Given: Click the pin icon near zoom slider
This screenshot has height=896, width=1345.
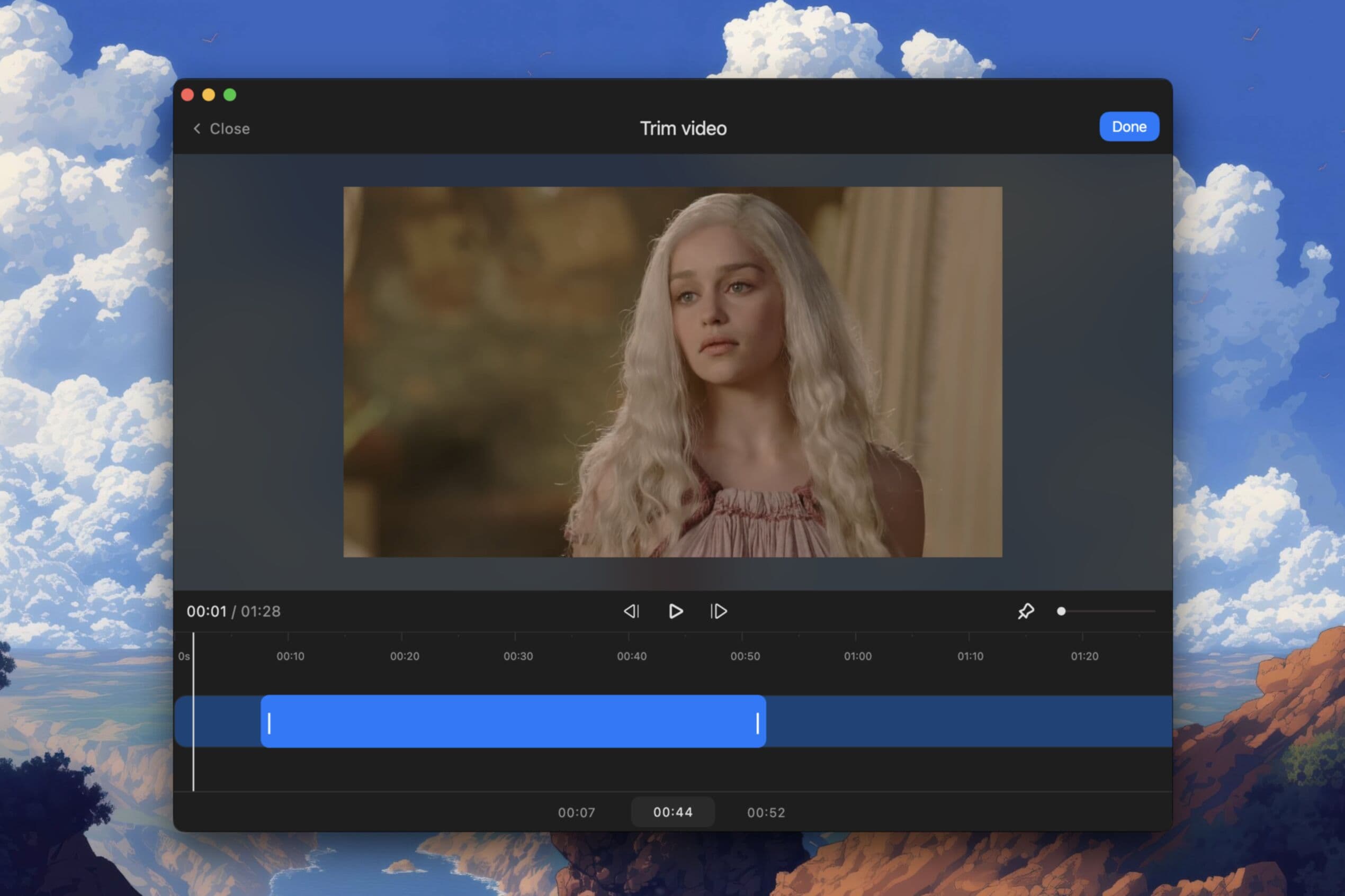Looking at the screenshot, I should (x=1026, y=611).
